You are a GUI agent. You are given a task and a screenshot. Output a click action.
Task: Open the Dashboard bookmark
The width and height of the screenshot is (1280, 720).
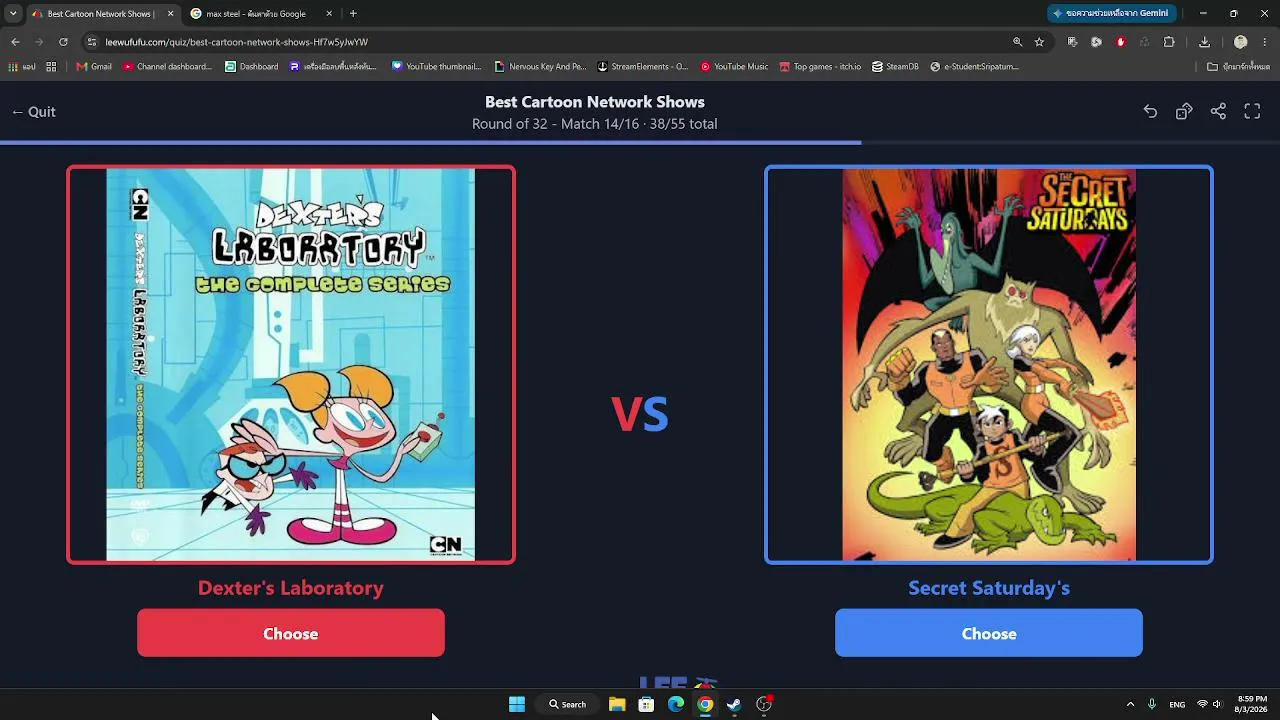[251, 67]
